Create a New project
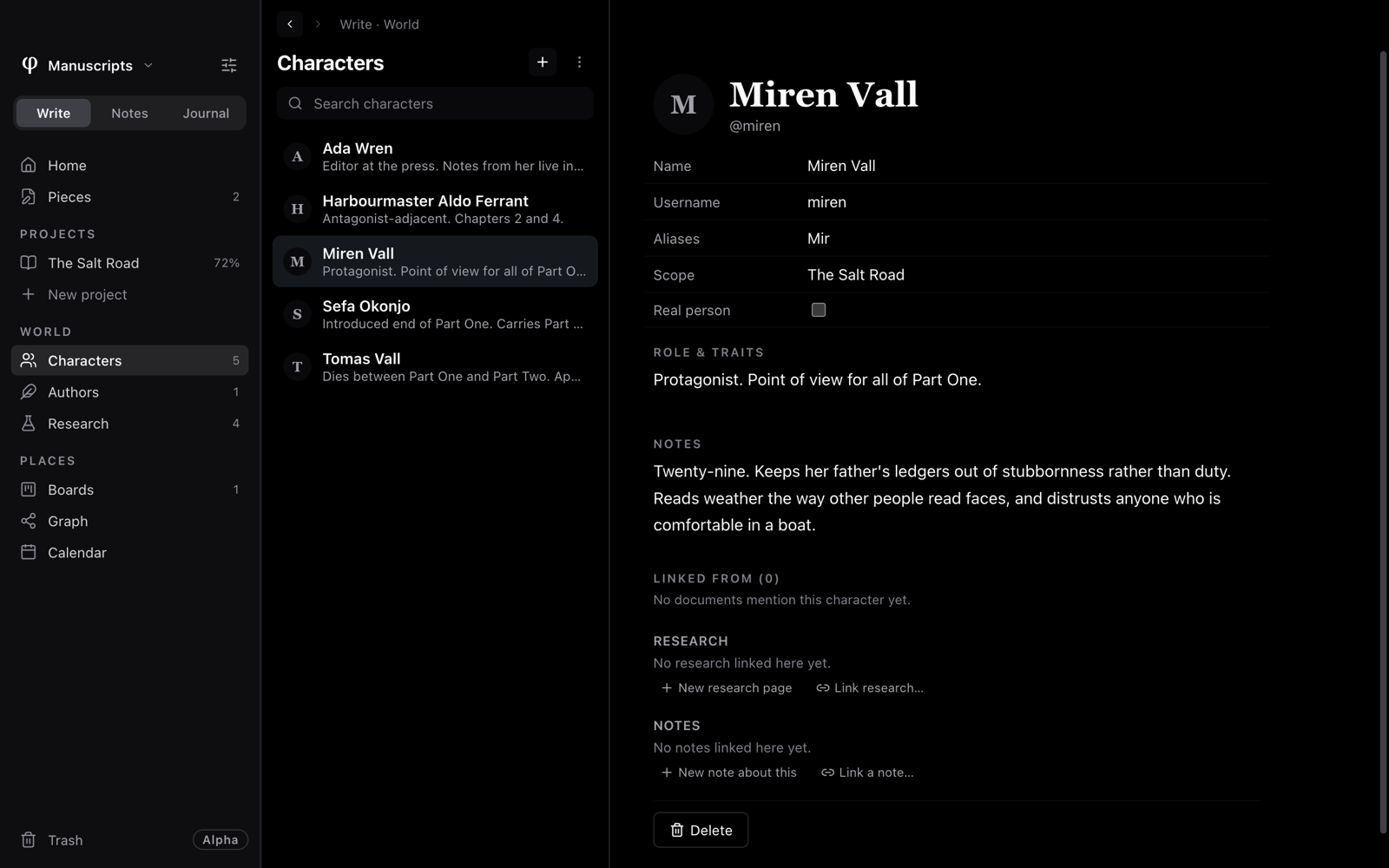Viewport: 1389px width, 868px height. click(x=130, y=294)
